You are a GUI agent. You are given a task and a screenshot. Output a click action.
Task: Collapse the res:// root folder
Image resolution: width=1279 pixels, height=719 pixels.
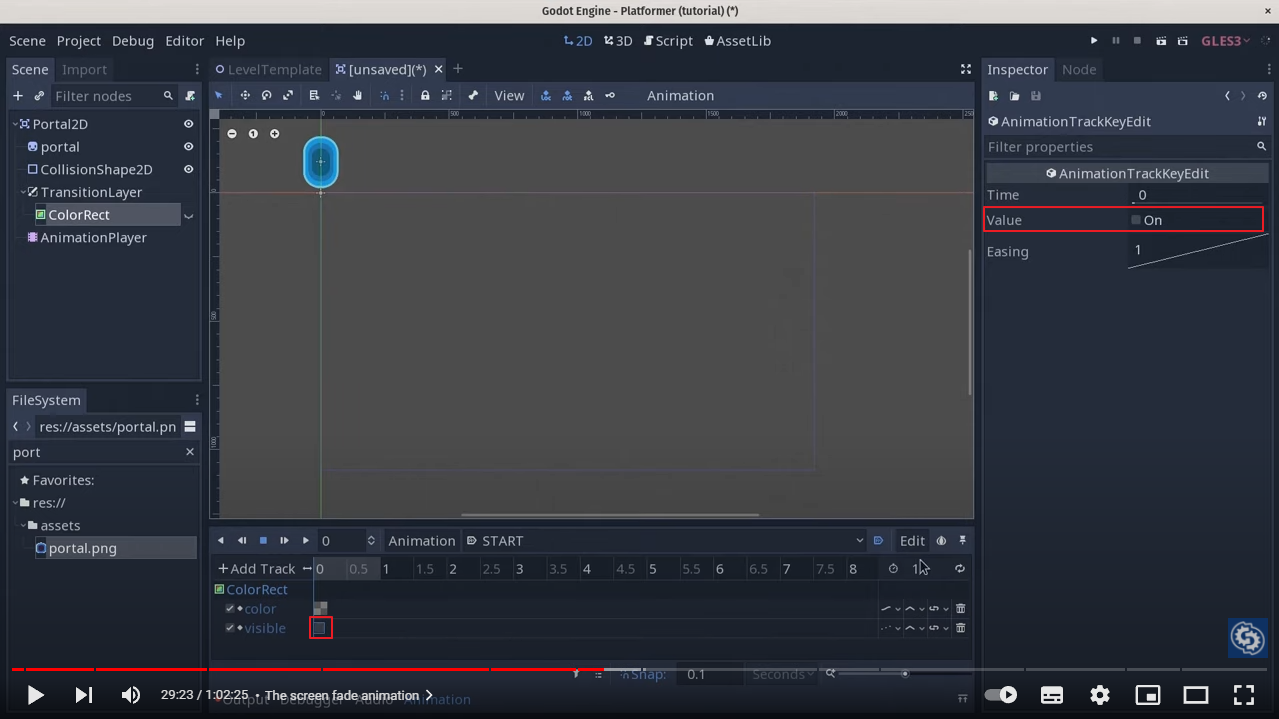point(15,503)
